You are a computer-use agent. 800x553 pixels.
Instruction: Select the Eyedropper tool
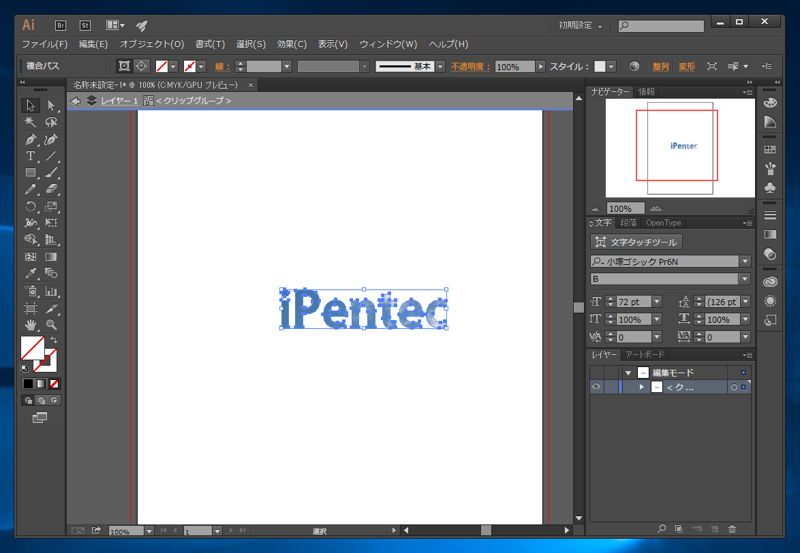click(30, 273)
